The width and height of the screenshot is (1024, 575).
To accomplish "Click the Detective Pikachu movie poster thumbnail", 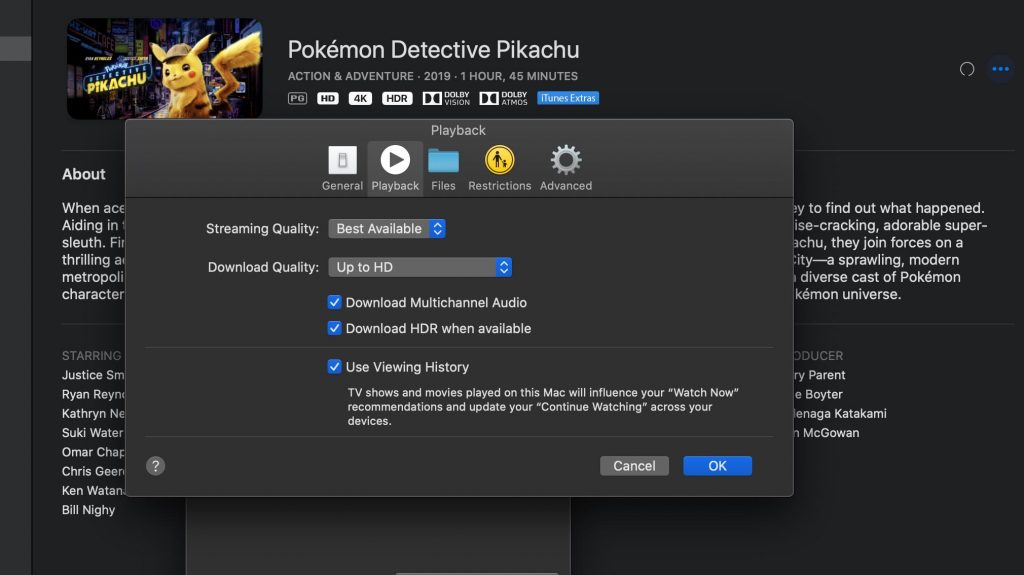I will pos(165,69).
